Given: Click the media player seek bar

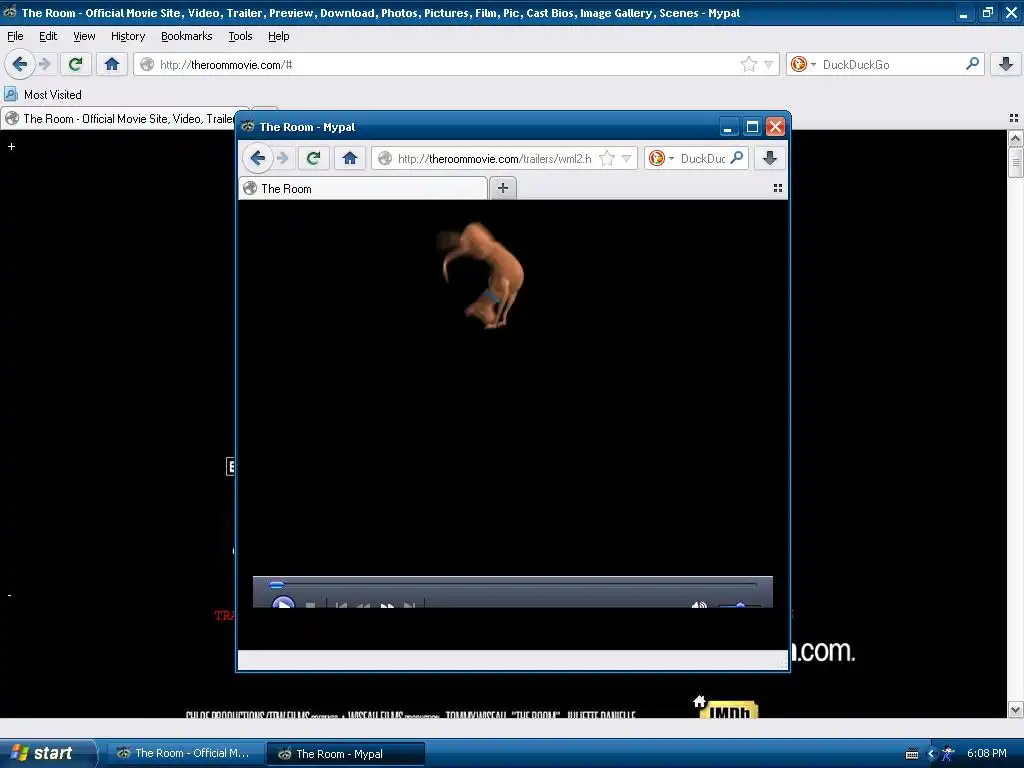Looking at the screenshot, I should 513,584.
